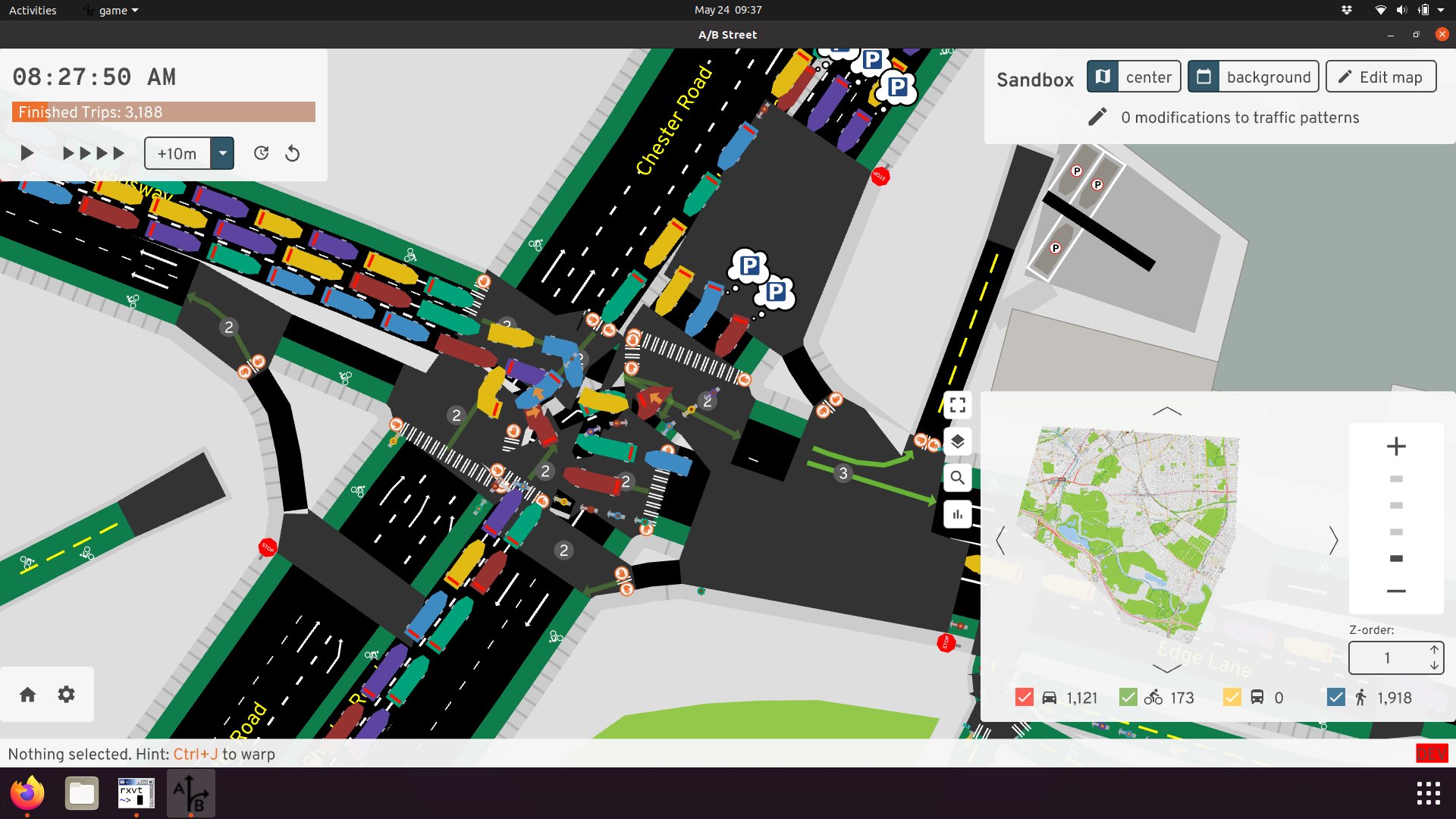Open the Activities overview

coord(33,10)
